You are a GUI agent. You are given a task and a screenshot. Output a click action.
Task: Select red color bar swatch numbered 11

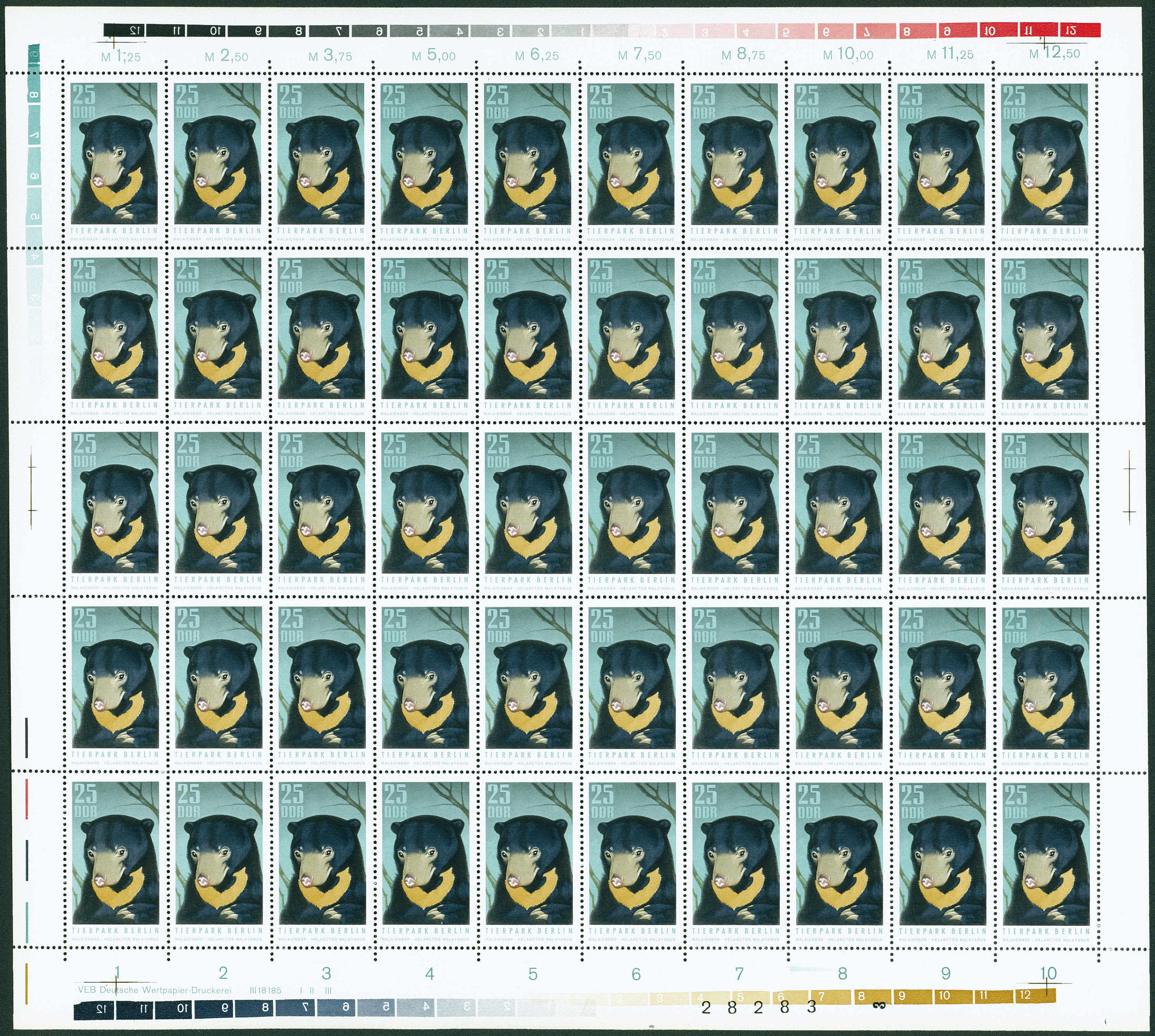(1039, 30)
